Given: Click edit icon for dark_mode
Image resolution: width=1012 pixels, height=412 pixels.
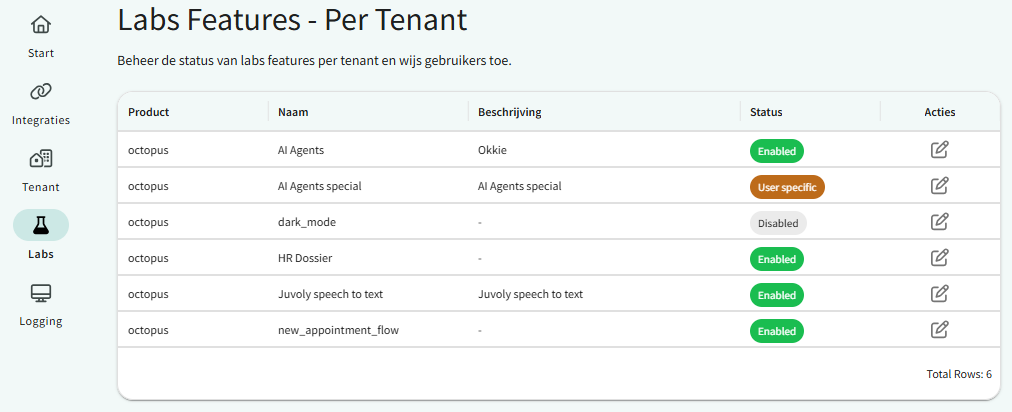Looking at the screenshot, I should pos(939,222).
